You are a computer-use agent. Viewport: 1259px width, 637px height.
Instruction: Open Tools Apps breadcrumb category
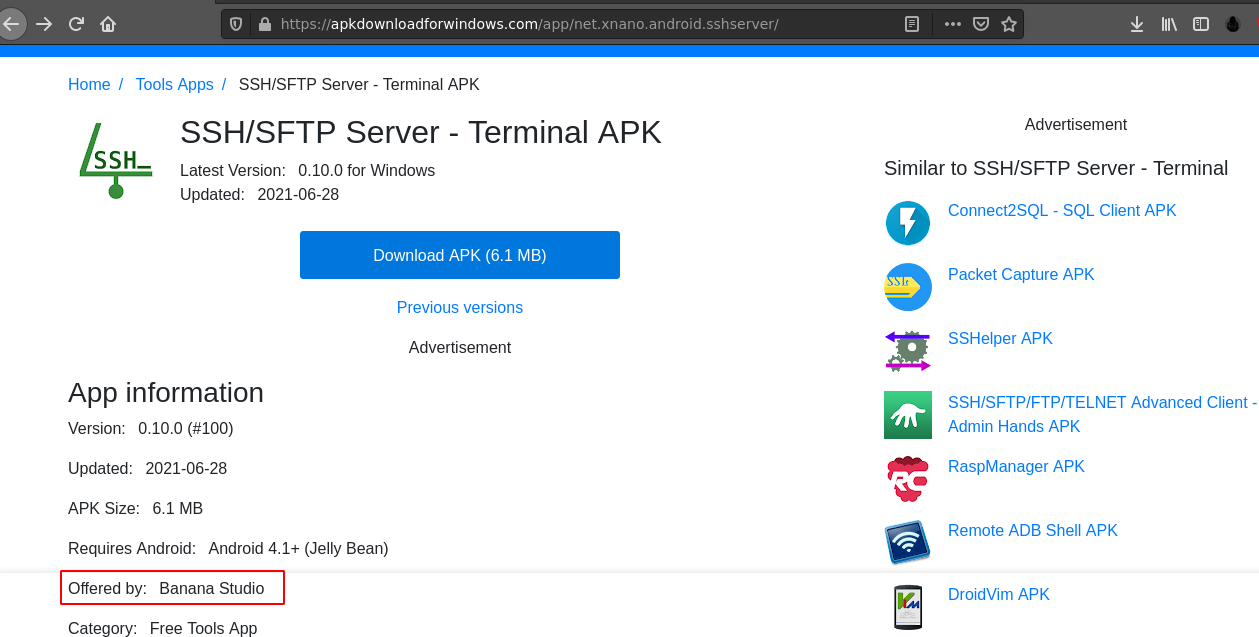pos(174,85)
